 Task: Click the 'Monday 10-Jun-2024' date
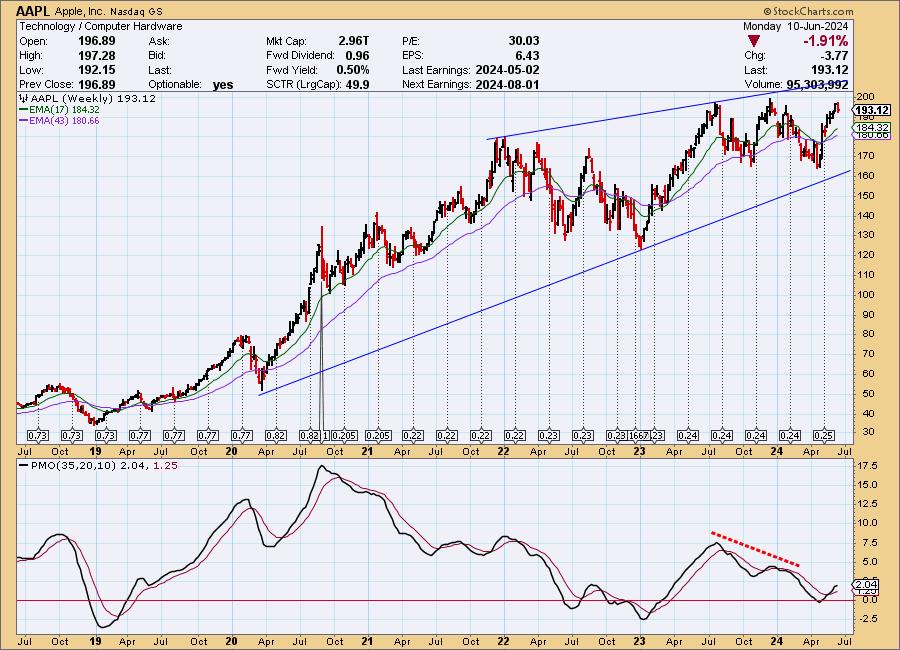[x=795, y=26]
